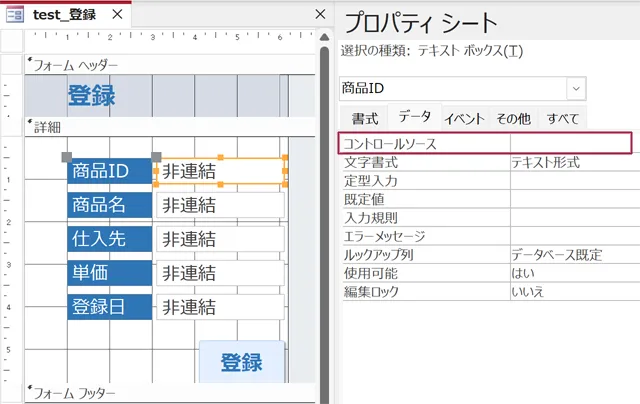Screen dimensions: 640x404
Task: Click the gray move handle of 商品ID text box
Action: 156,157
